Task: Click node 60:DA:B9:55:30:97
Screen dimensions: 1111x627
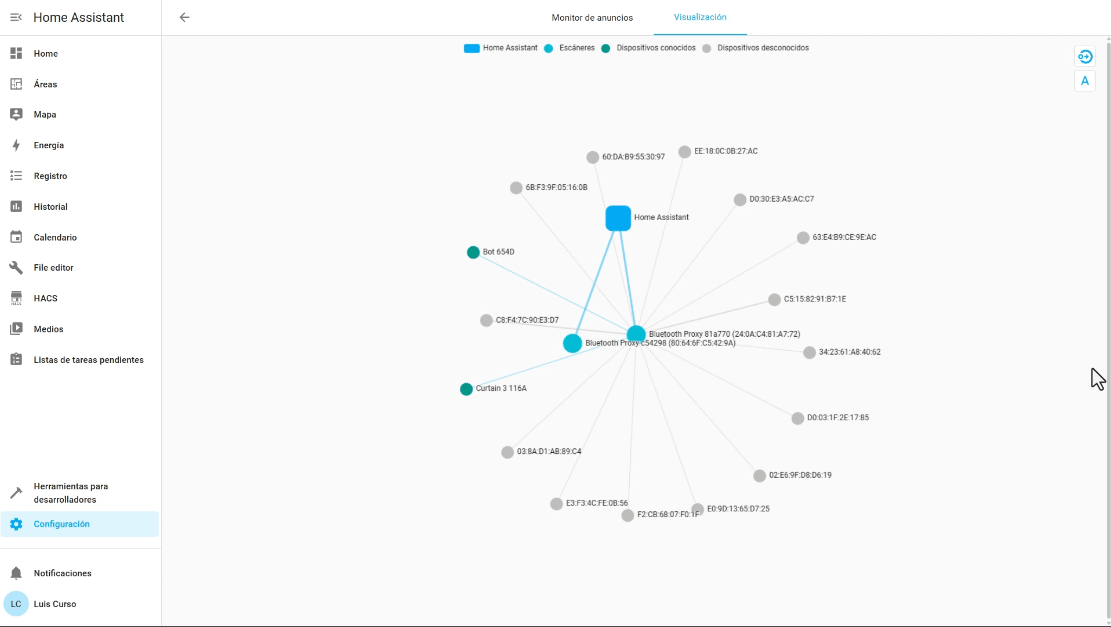Action: (x=592, y=157)
